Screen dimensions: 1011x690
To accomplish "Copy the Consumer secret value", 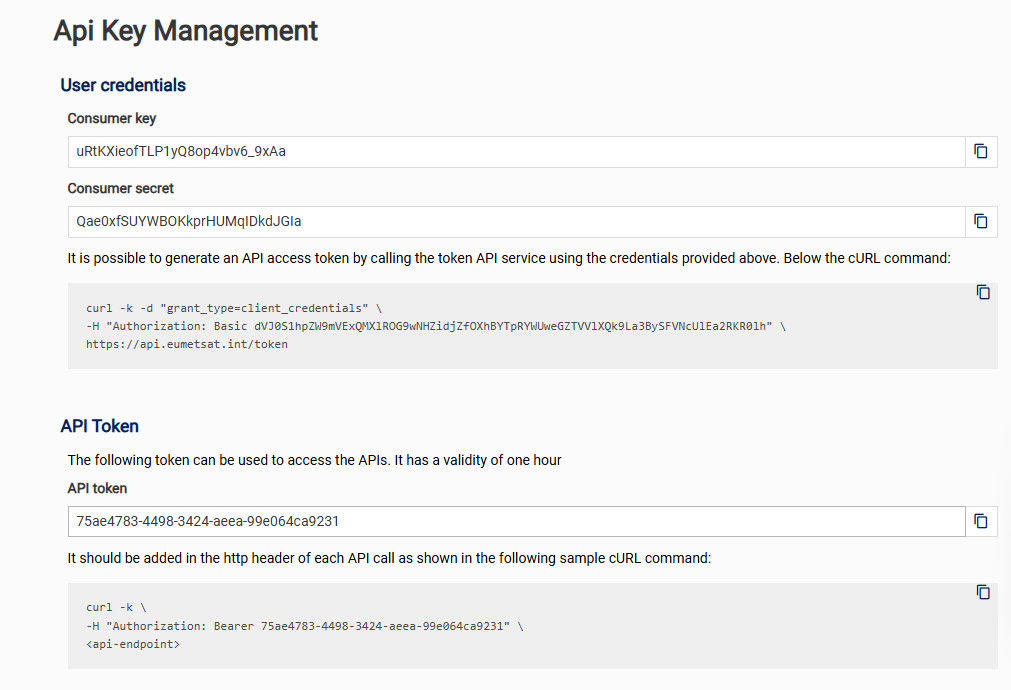I will pos(981,221).
